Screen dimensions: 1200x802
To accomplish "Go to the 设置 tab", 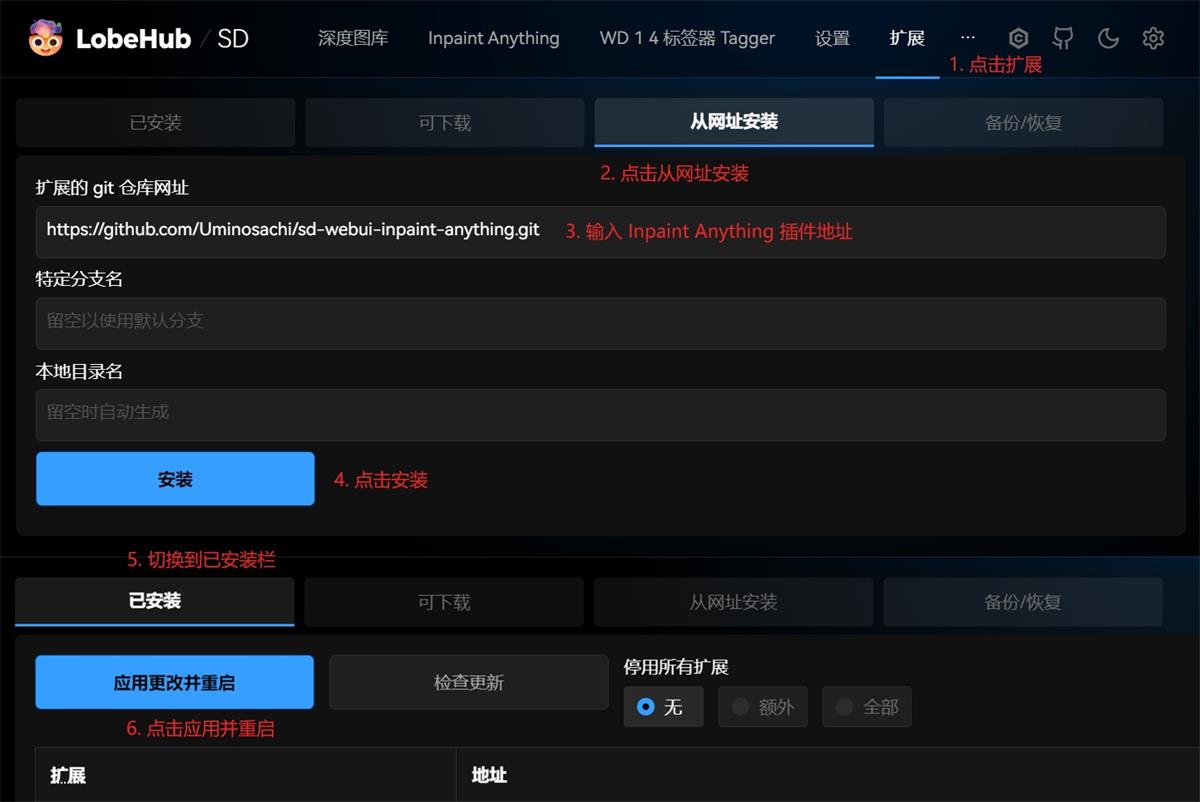I will pyautogui.click(x=832, y=38).
